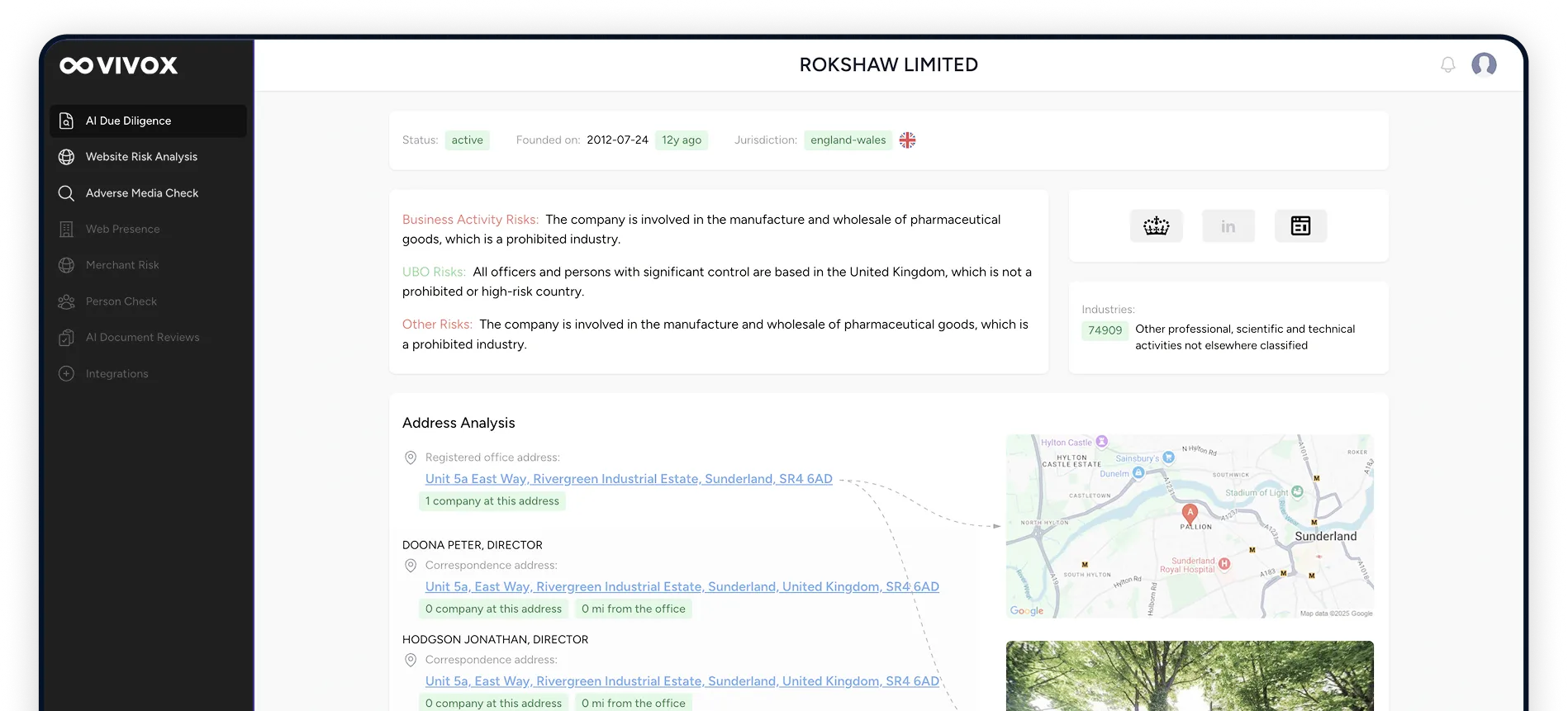Open HODGSON JONATHAN correspondence address link

coord(682,681)
